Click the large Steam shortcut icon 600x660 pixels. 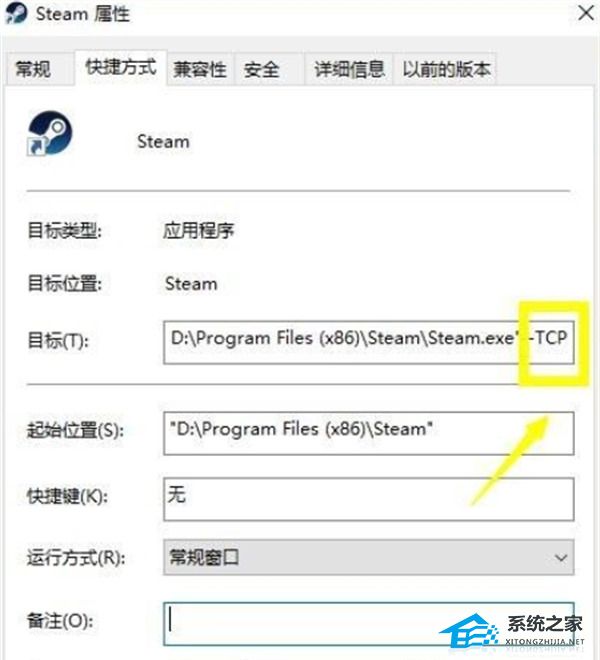click(x=50, y=133)
